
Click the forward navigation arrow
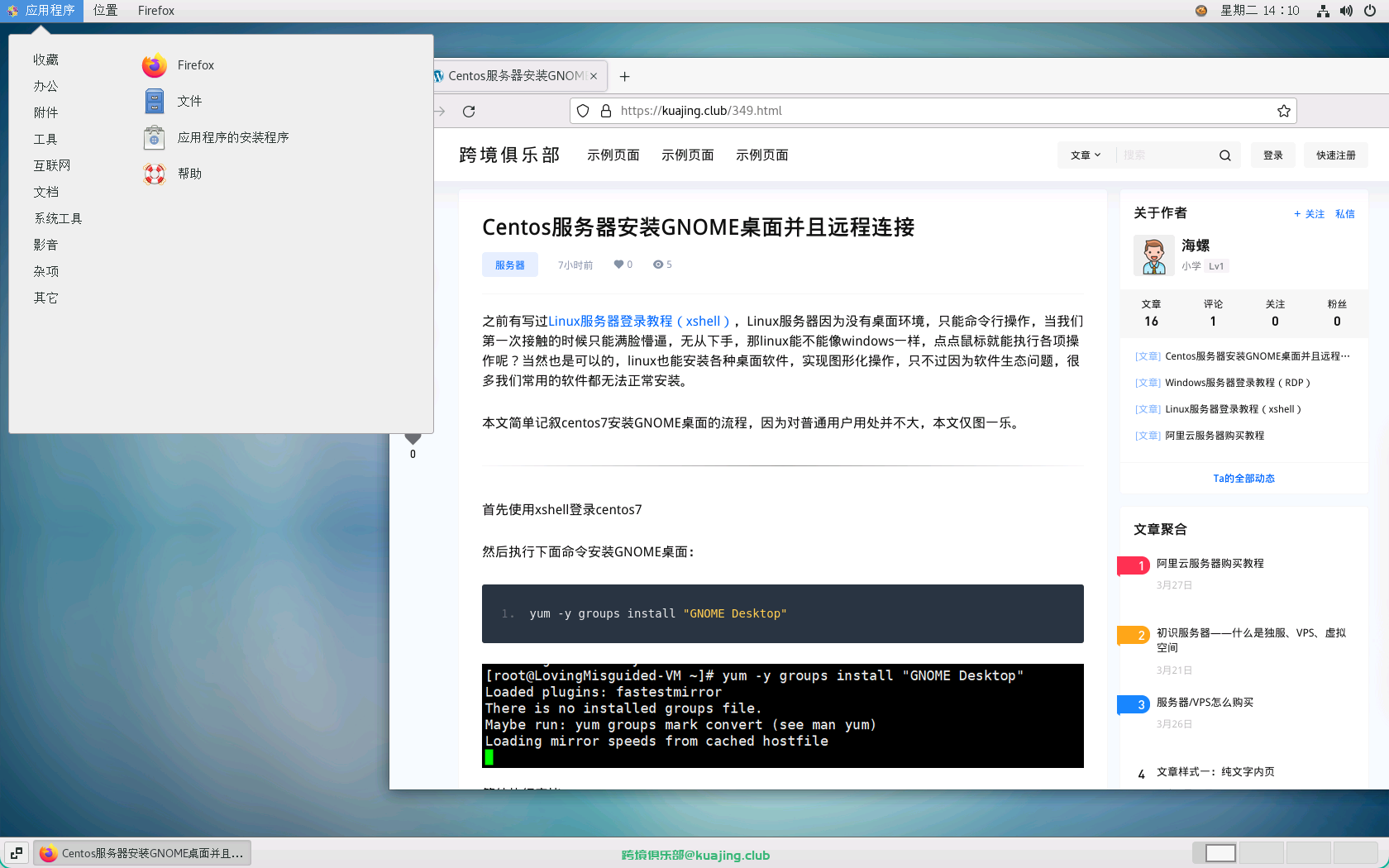(440, 111)
